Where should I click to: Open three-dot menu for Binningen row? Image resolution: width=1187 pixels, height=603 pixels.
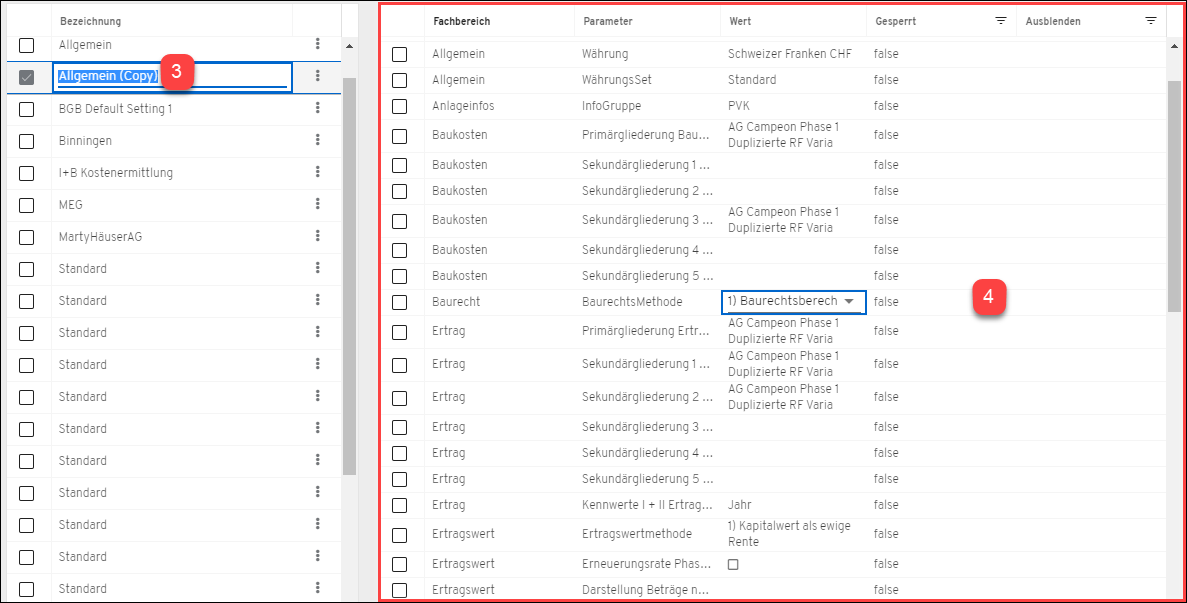318,140
